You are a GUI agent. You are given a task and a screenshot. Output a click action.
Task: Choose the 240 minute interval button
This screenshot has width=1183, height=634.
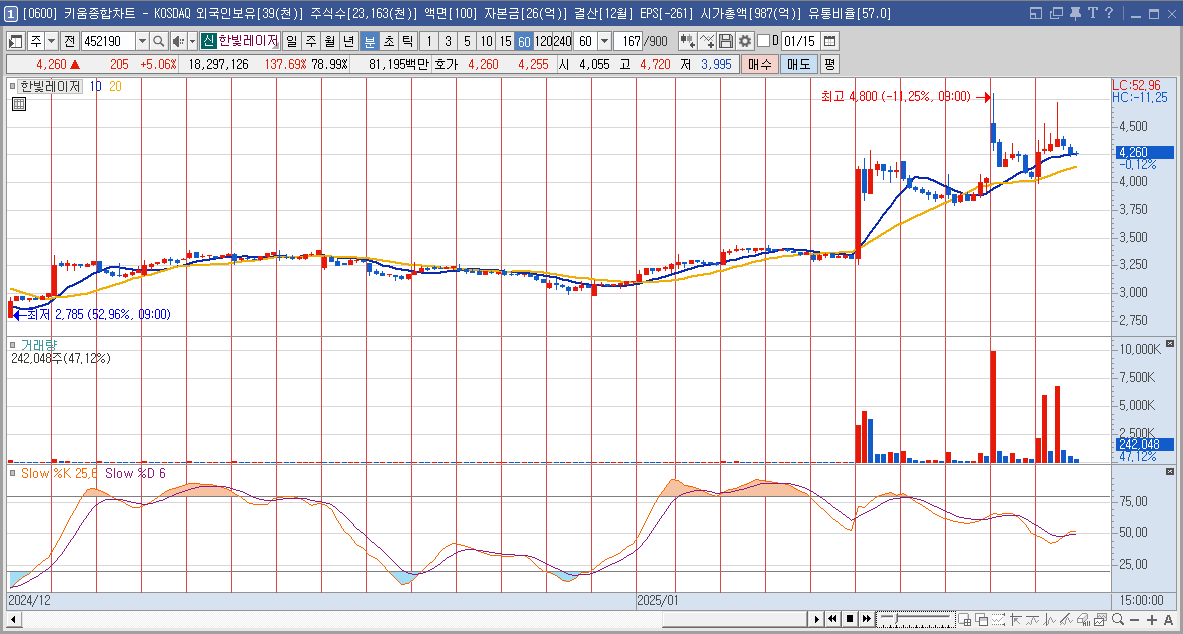(x=563, y=41)
